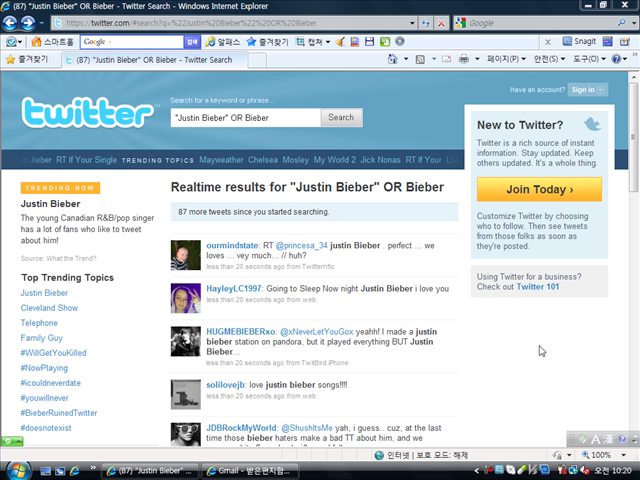The height and width of the screenshot is (480, 640).
Task: Open the #NowPlaying trending hashtag
Action: click(44, 368)
